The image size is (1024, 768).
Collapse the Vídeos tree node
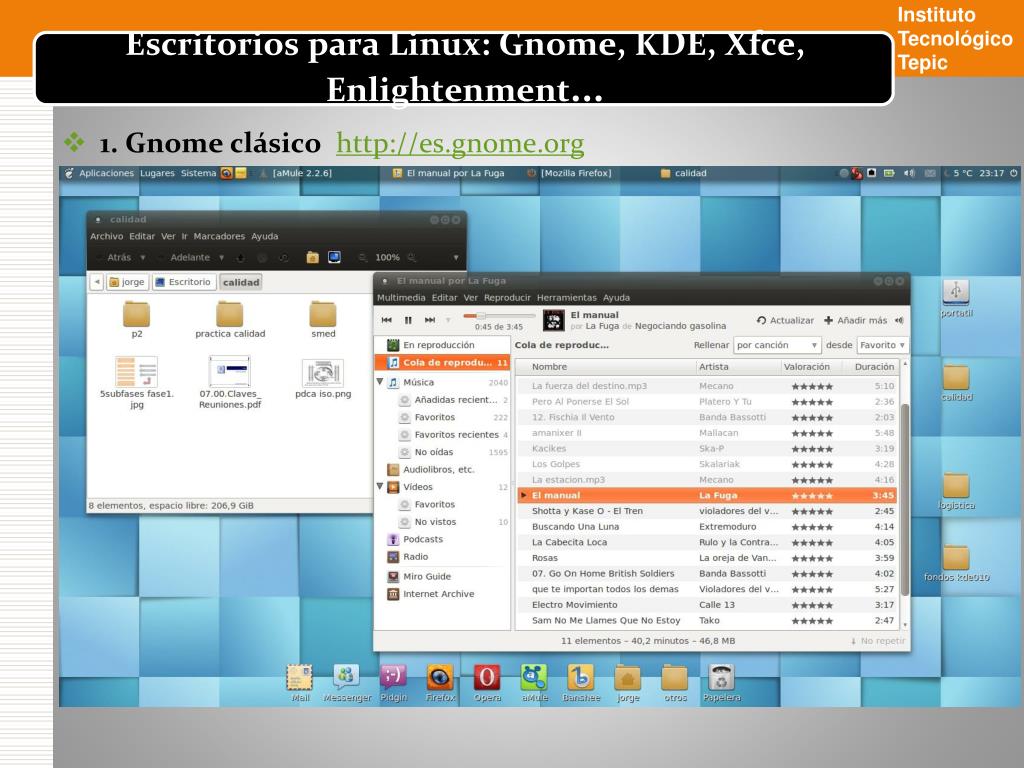click(x=380, y=487)
